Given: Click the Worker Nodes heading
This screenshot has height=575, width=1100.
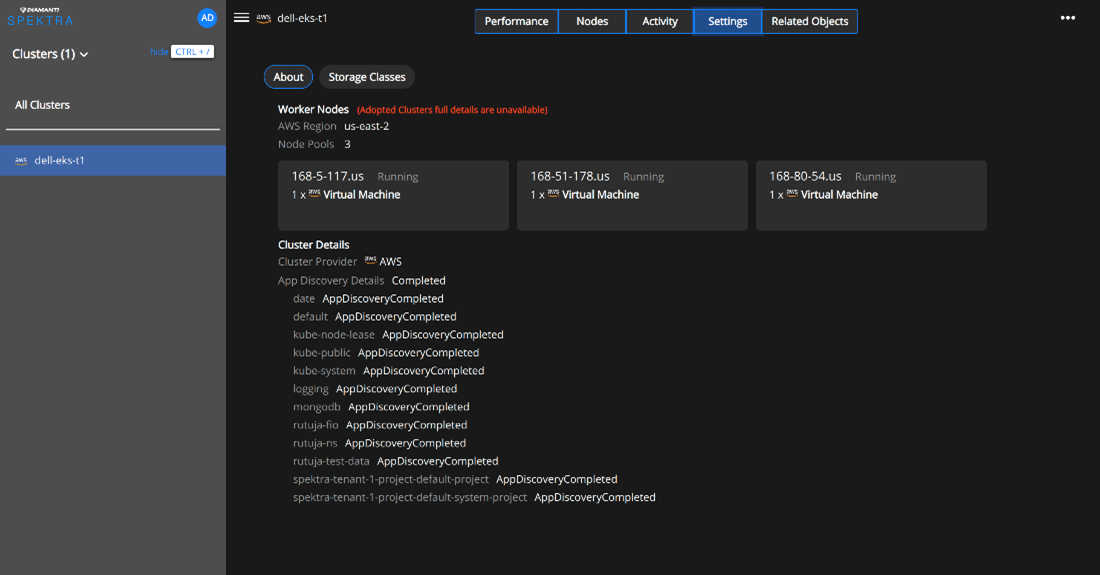Looking at the screenshot, I should [x=313, y=109].
